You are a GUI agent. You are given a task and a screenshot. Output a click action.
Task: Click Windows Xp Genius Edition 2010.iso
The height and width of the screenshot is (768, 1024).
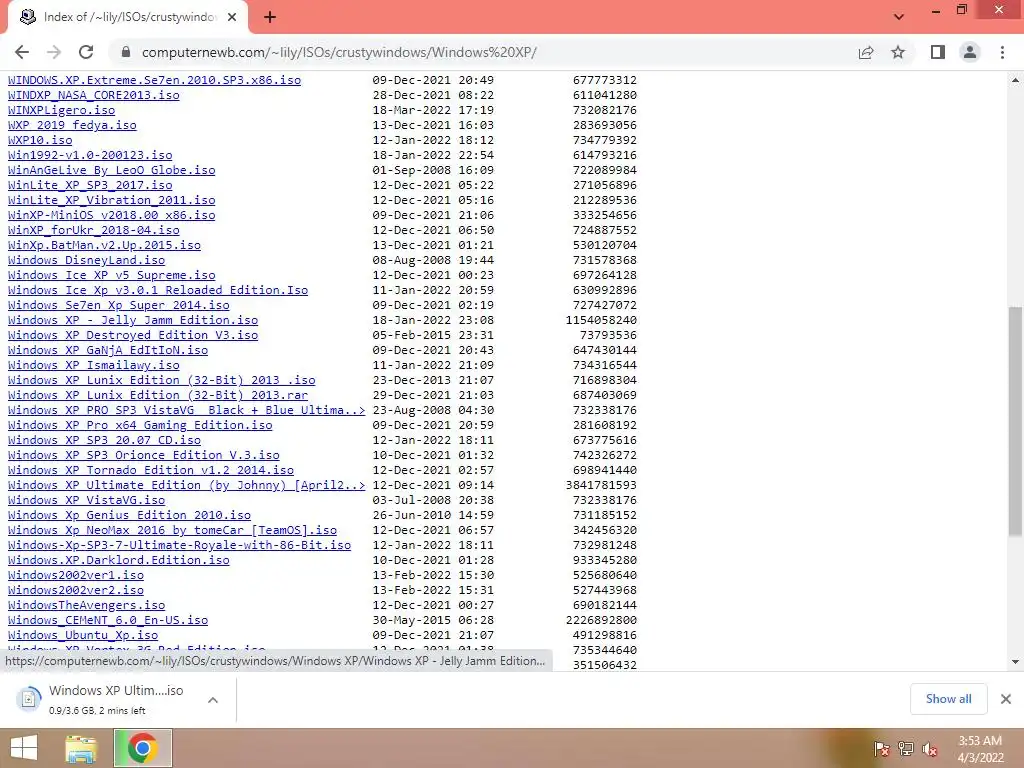(129, 515)
